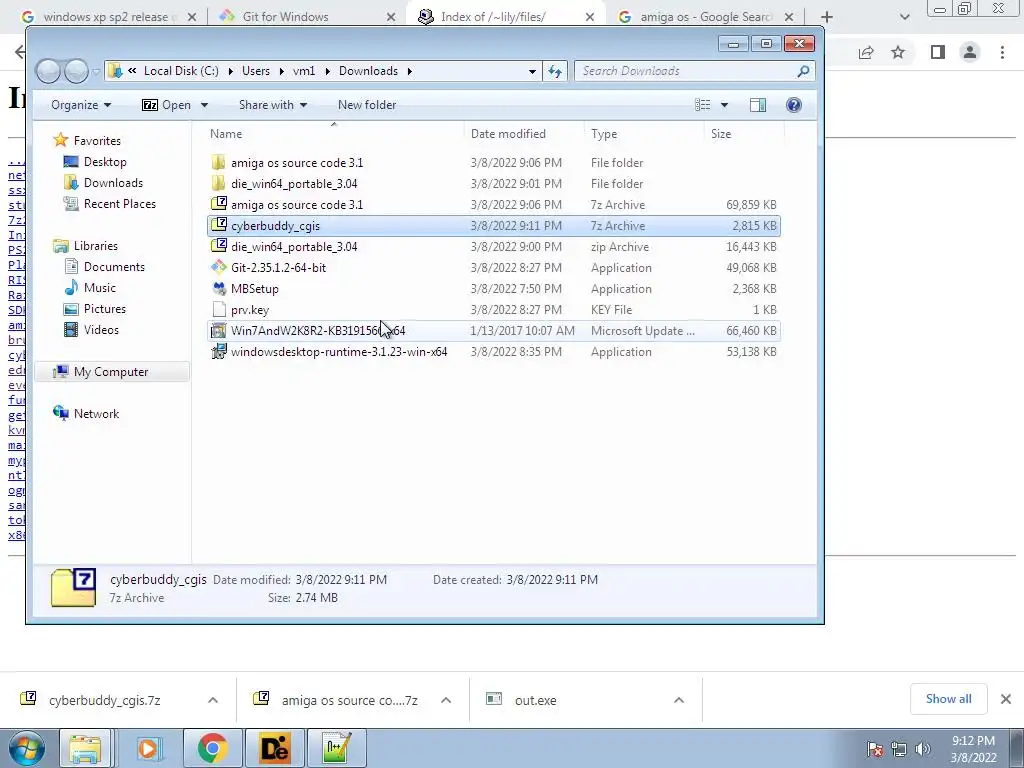Viewport: 1024px width, 768px height.
Task: Expand the recent pages dropdown arrow
Action: click(x=97, y=71)
